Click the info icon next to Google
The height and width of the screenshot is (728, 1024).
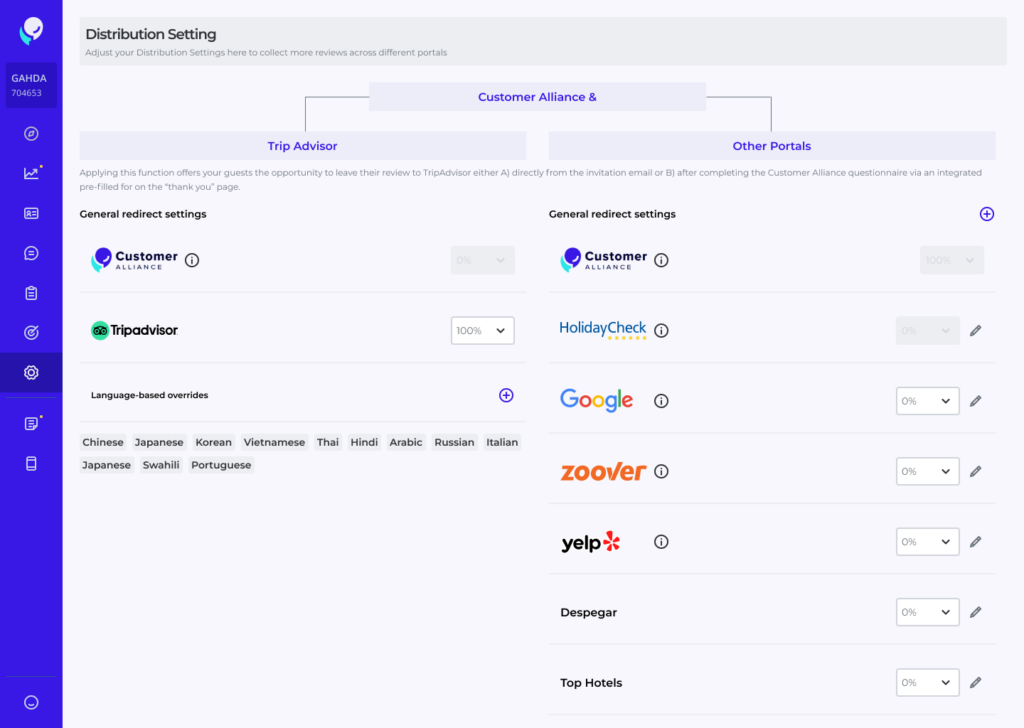pyautogui.click(x=661, y=401)
